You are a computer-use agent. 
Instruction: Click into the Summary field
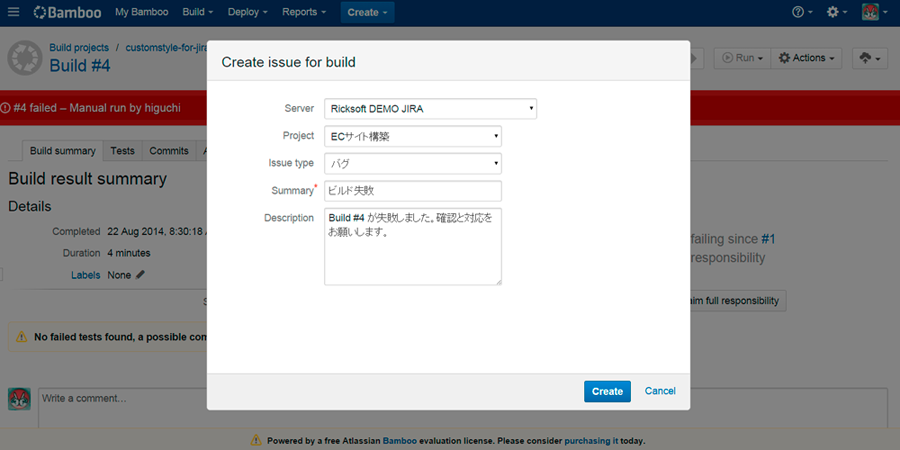pyautogui.click(x=413, y=191)
